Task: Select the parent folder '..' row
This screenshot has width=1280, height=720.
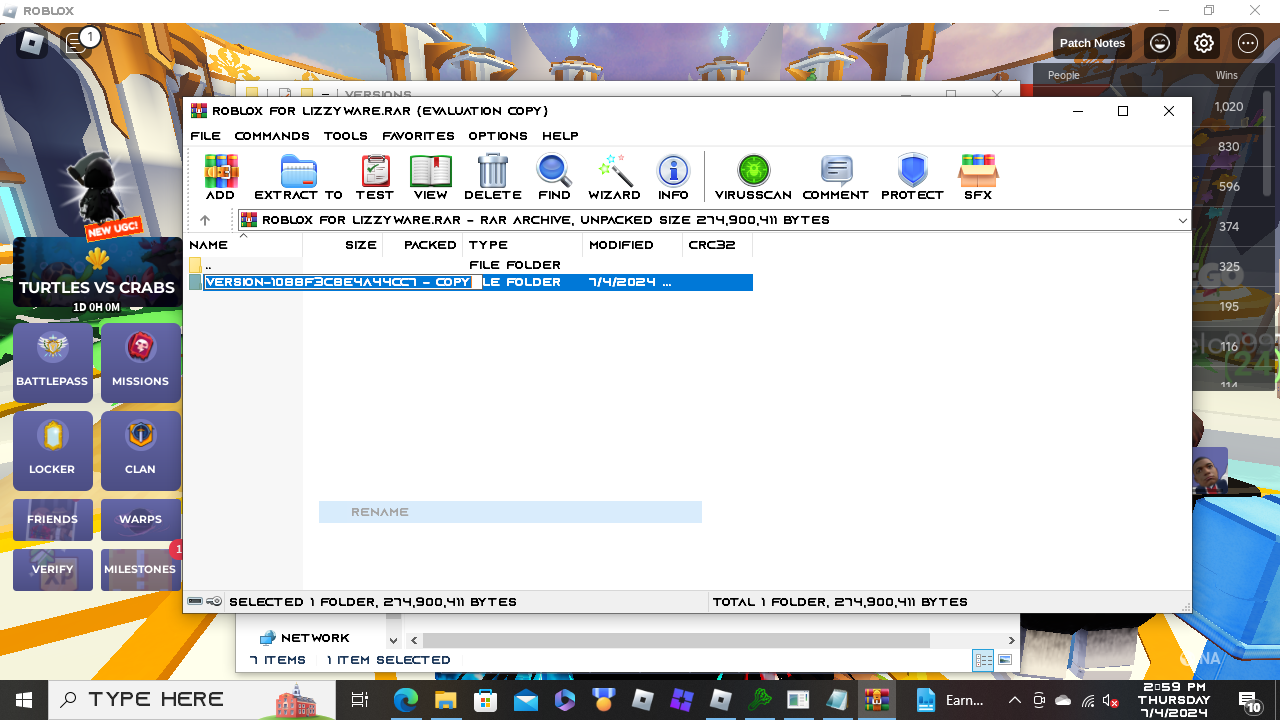Action: coord(470,265)
